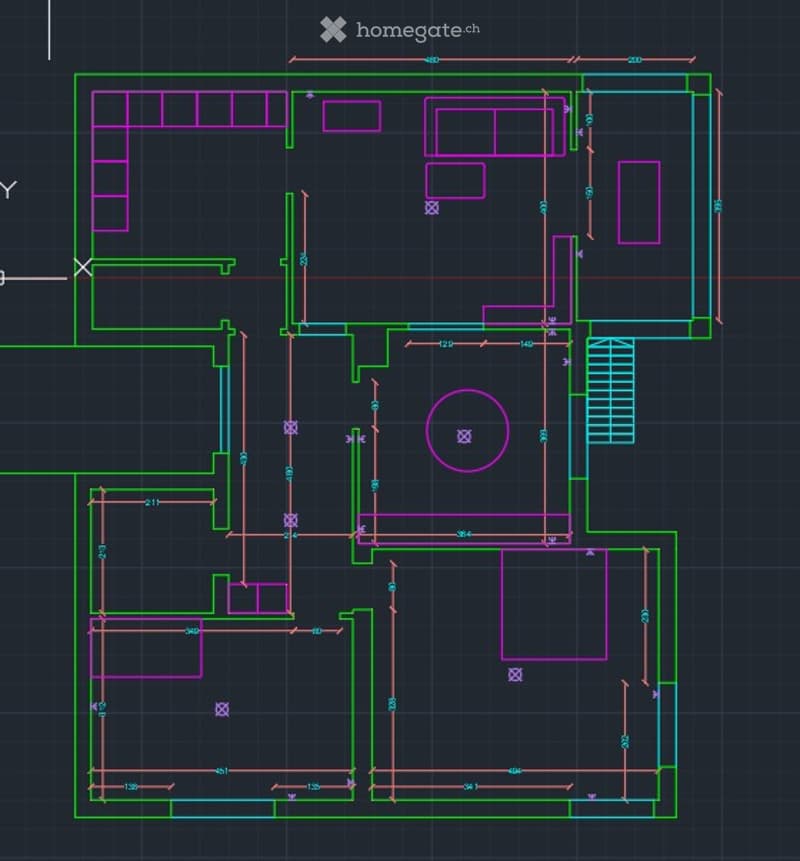Image resolution: width=800 pixels, height=861 pixels.
Task: Select the light symbol below the small sofa table
Action: click(x=432, y=208)
